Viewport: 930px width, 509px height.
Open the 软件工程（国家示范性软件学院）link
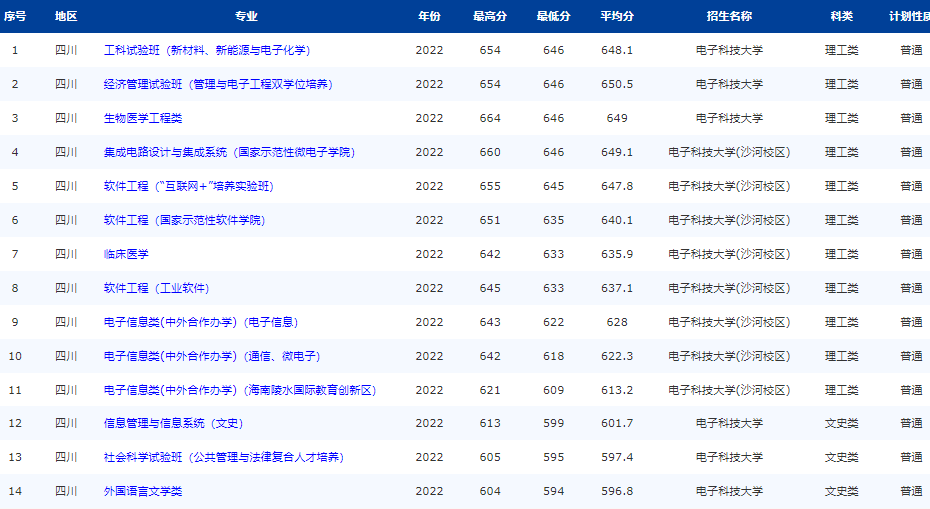click(x=184, y=220)
